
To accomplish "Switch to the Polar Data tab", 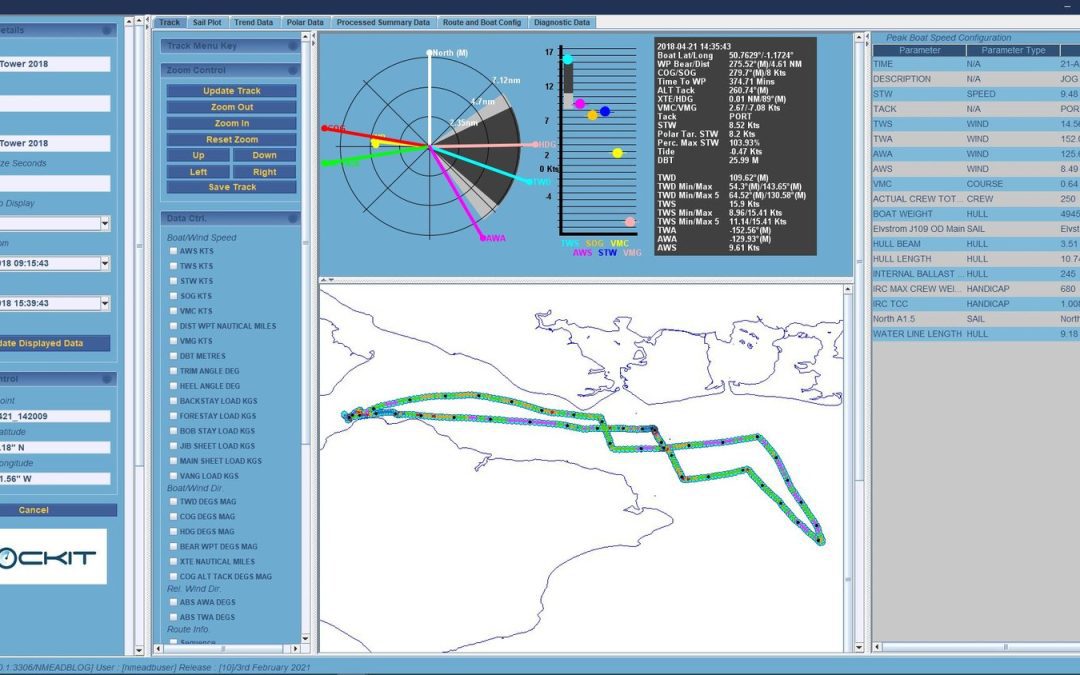I will (305, 22).
